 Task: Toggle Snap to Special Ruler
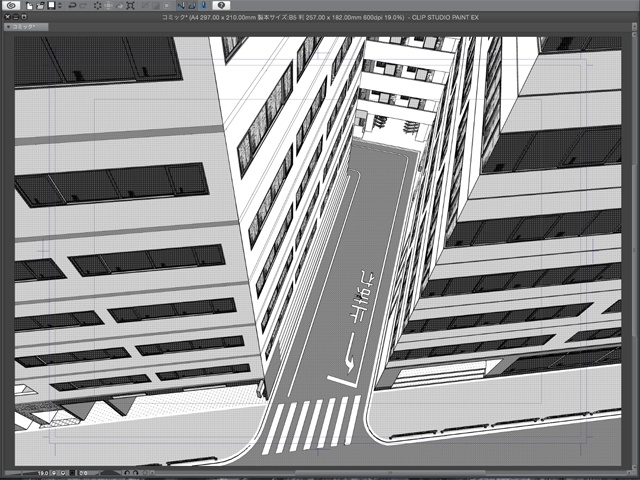click(192, 5)
